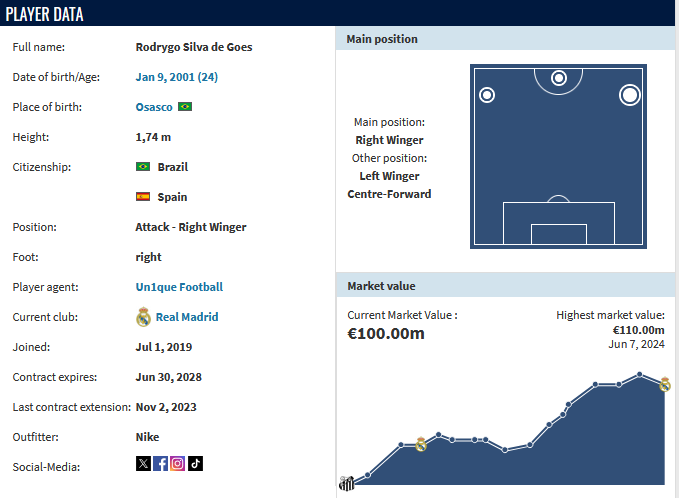Click the Centre-Forward text under Other position
Screen dimensions: 679x498
[389, 194]
